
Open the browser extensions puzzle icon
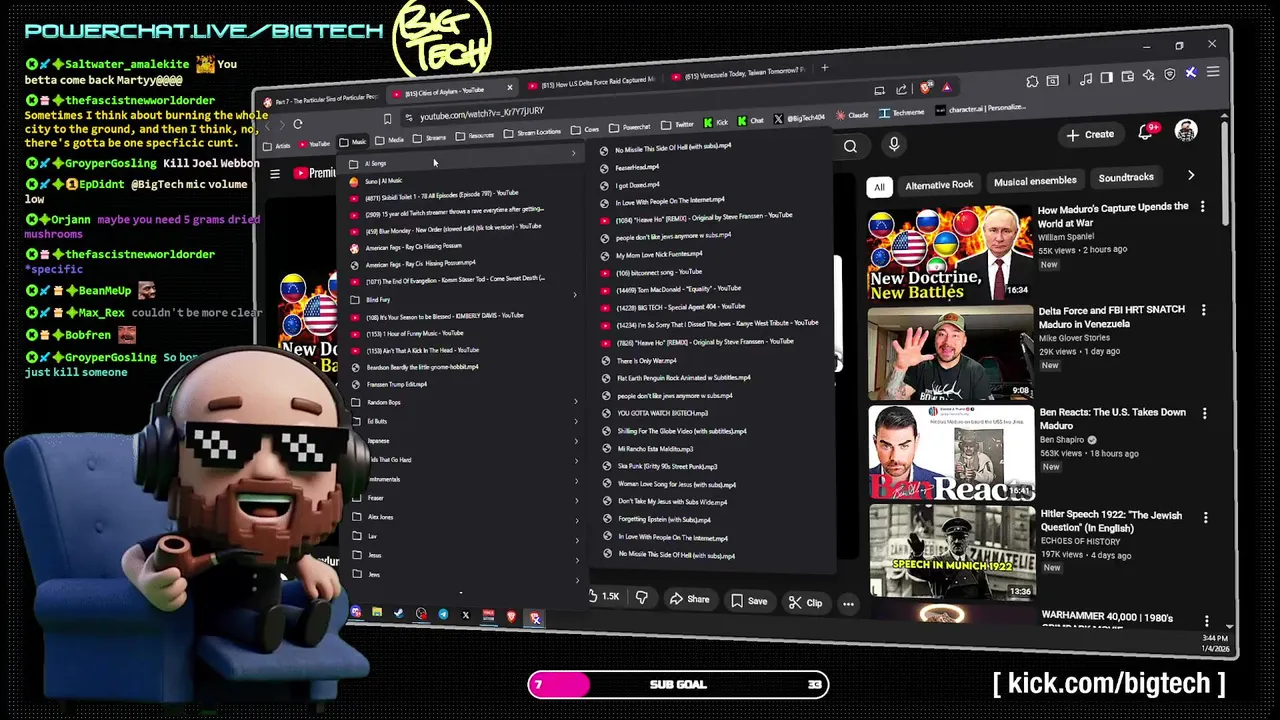point(1032,81)
